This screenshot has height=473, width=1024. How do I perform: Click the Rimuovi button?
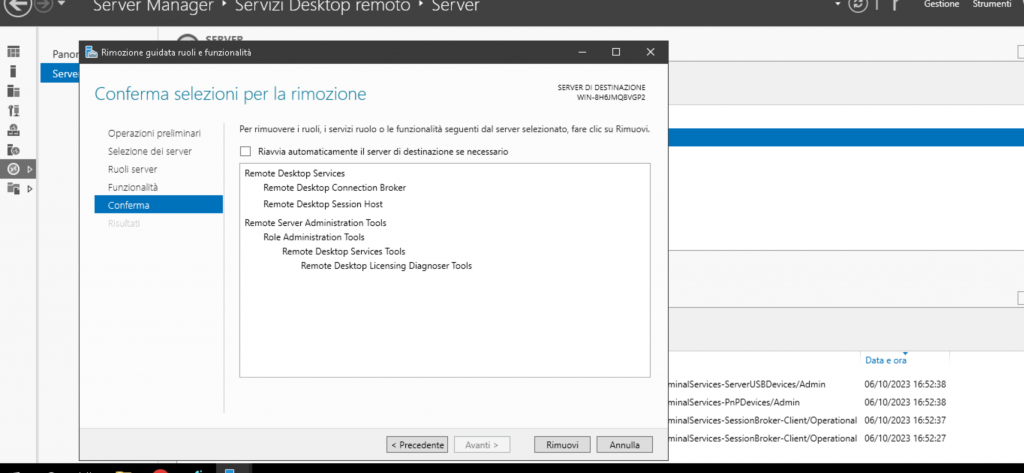point(562,444)
